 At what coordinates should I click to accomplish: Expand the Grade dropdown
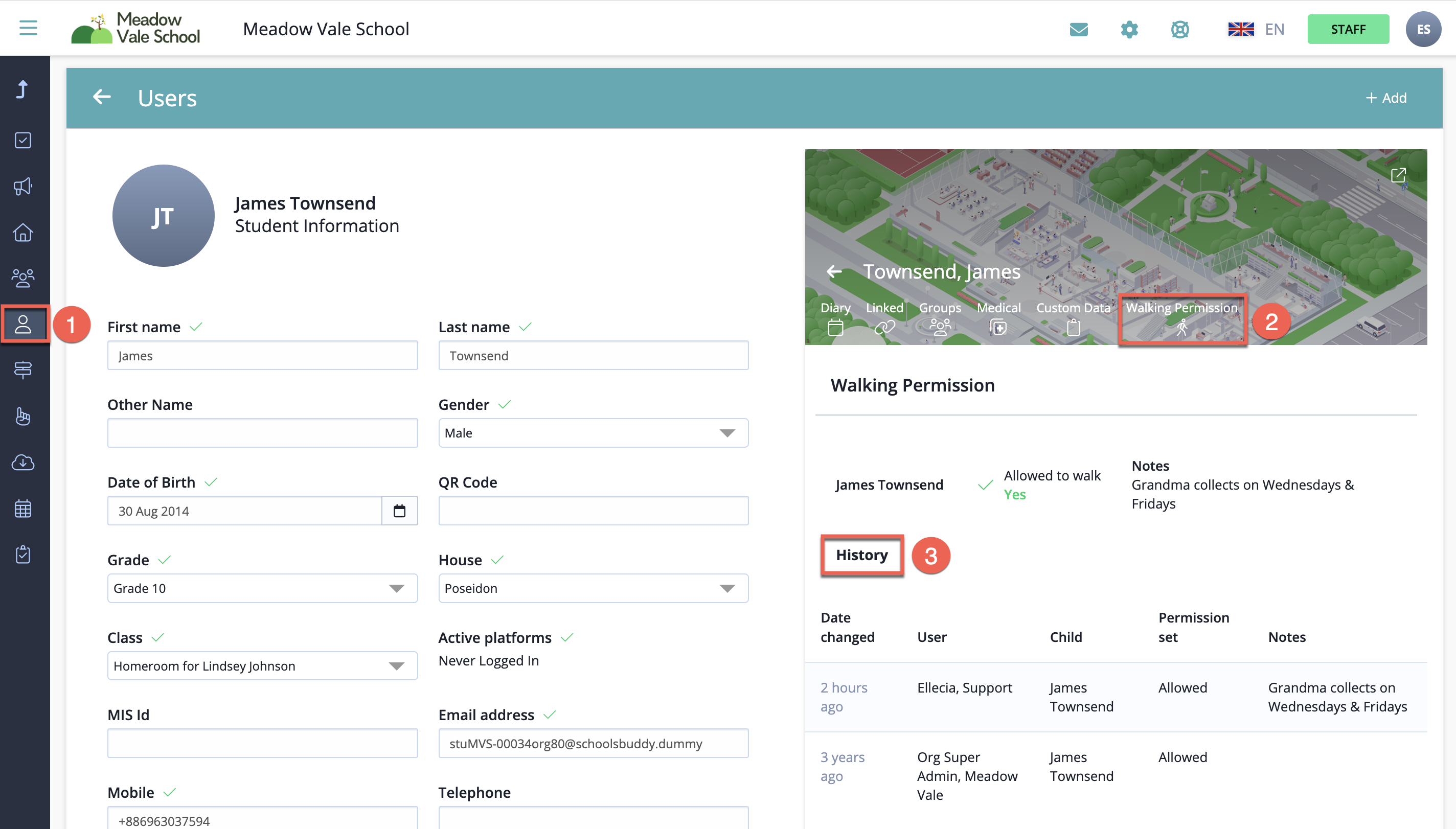point(262,588)
